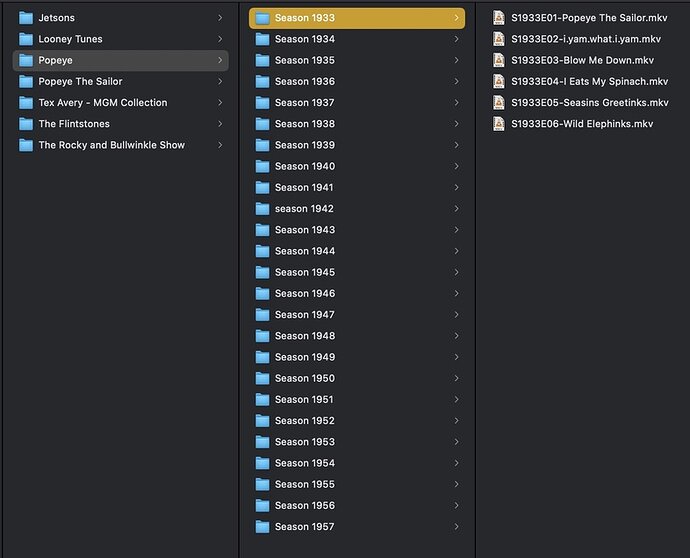Image resolution: width=690 pixels, height=558 pixels.
Task: Click the Season 1940 folder icon
Action: [x=262, y=166]
